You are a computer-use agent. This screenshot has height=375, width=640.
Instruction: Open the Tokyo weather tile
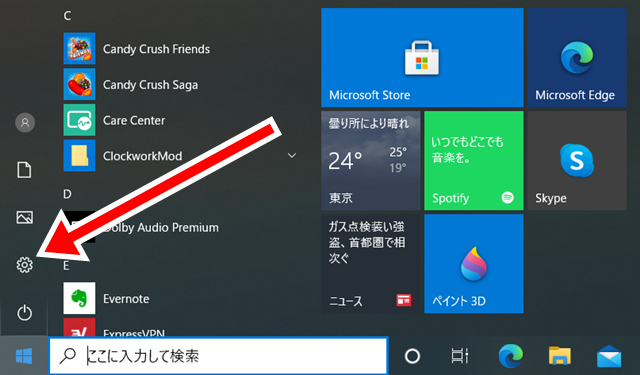[371, 160]
